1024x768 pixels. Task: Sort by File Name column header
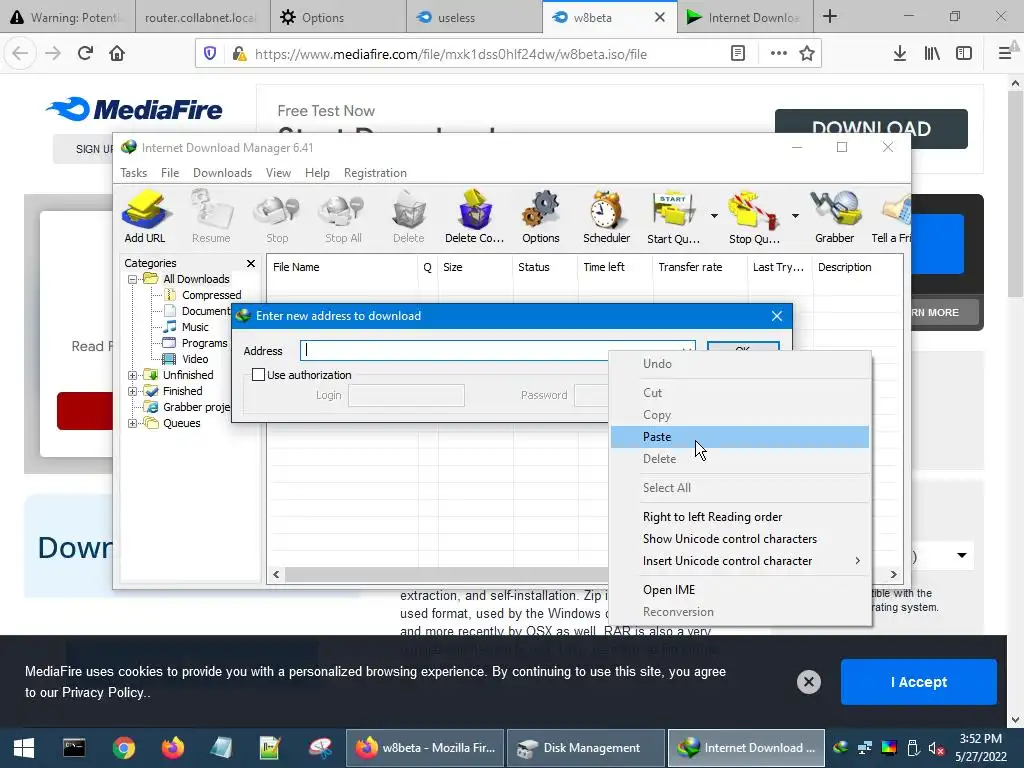click(342, 267)
